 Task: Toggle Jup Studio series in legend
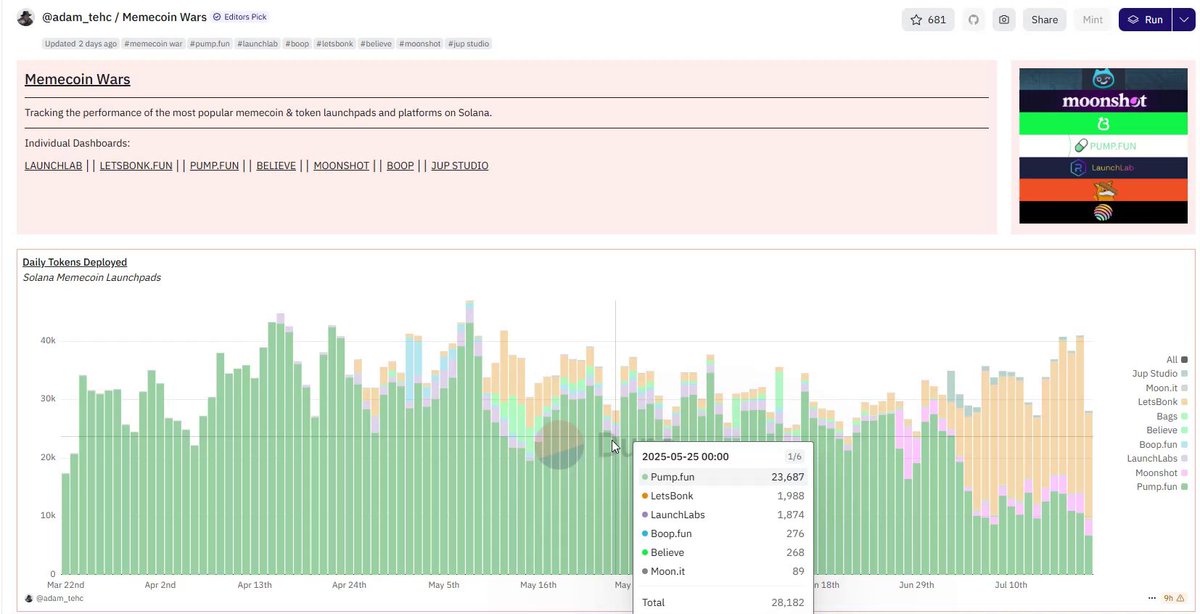click(1160, 373)
